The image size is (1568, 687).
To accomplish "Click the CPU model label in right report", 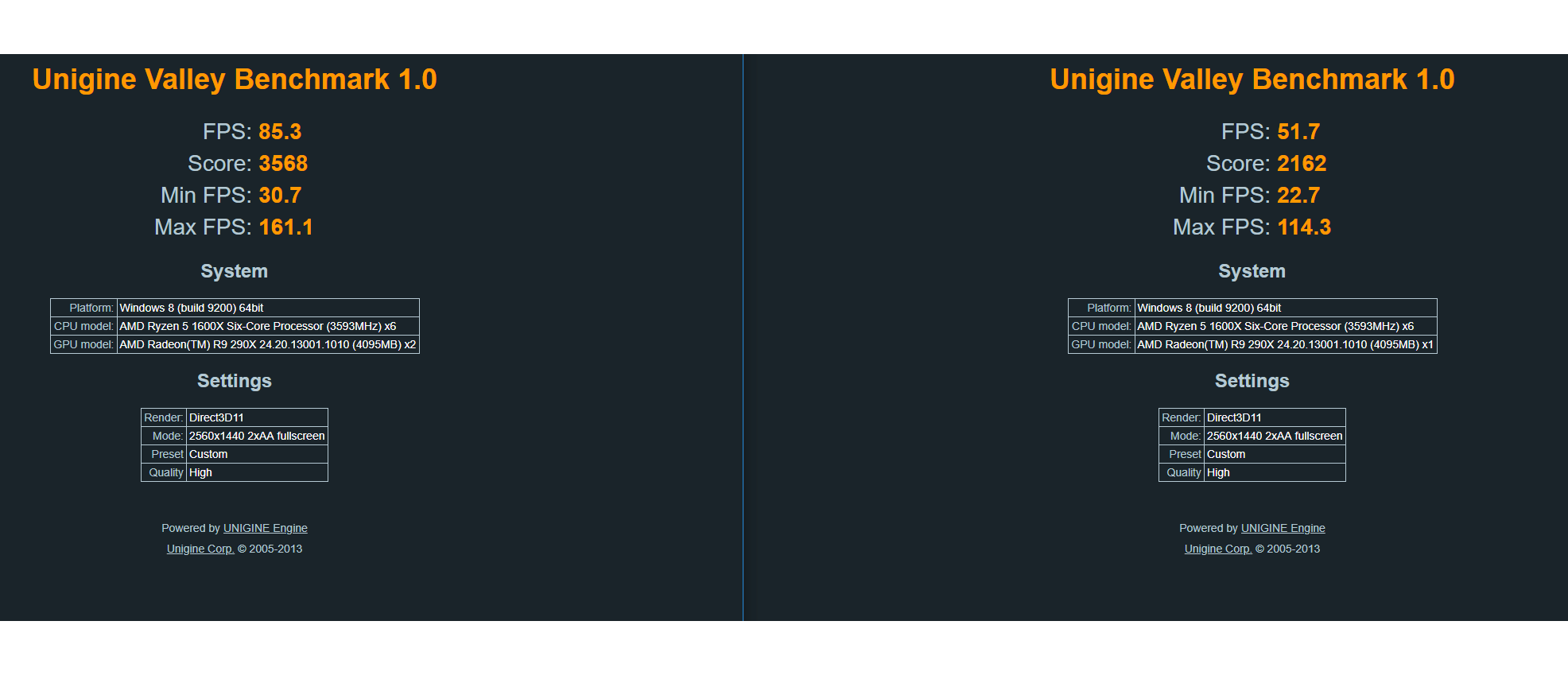I will pos(1101,326).
